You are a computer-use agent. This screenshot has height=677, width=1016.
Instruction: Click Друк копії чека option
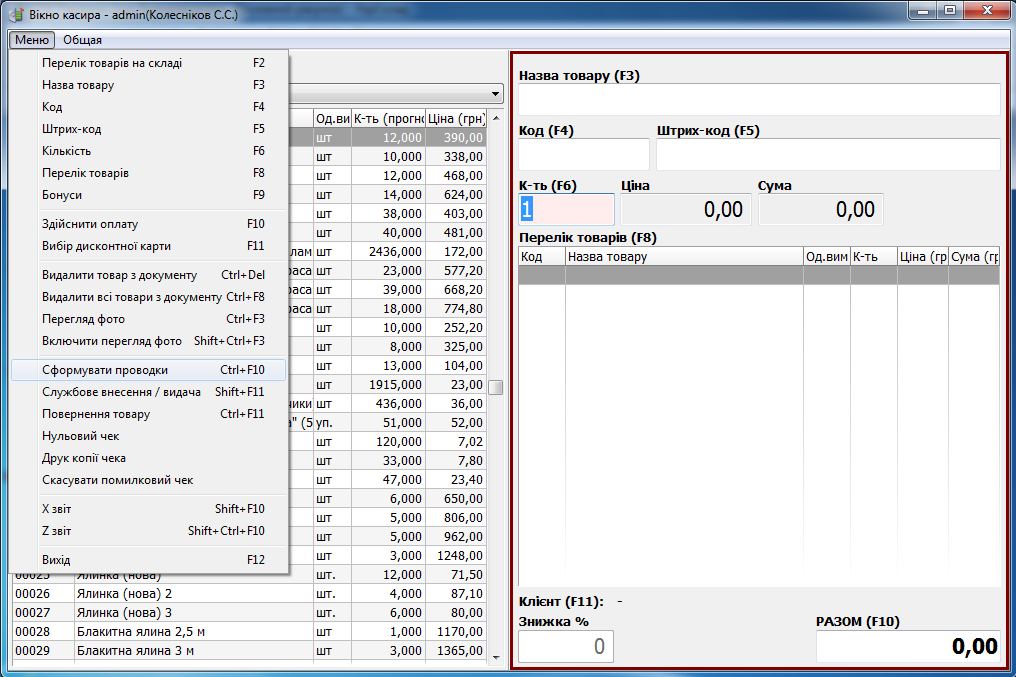click(84, 458)
